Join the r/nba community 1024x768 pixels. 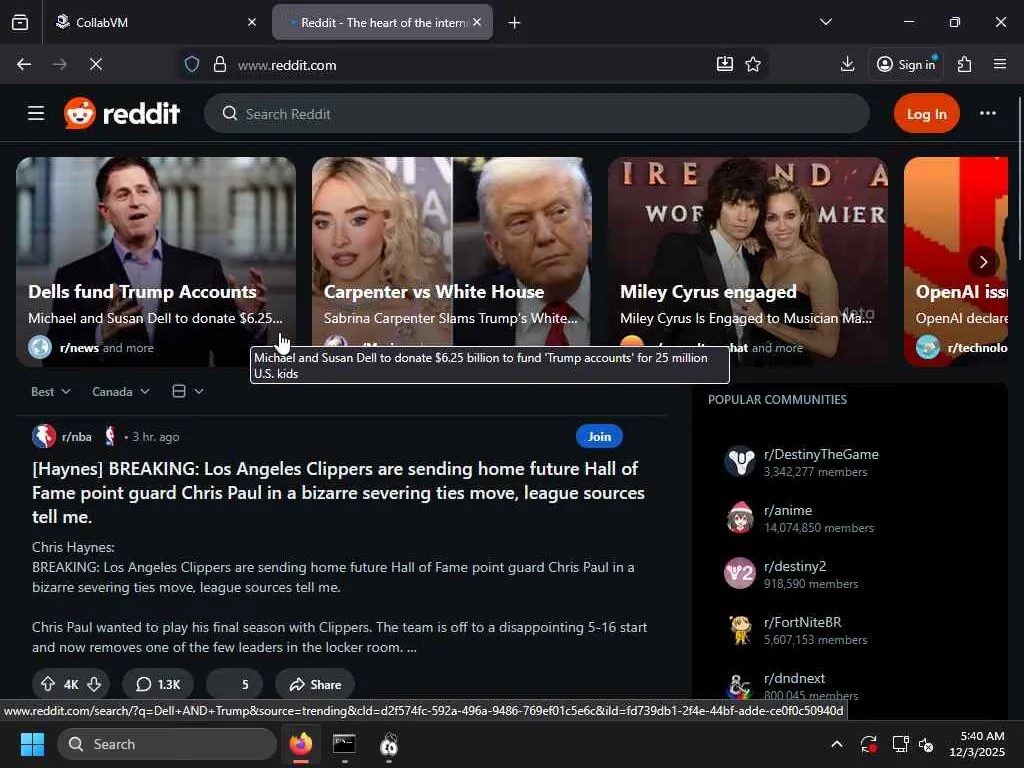599,436
